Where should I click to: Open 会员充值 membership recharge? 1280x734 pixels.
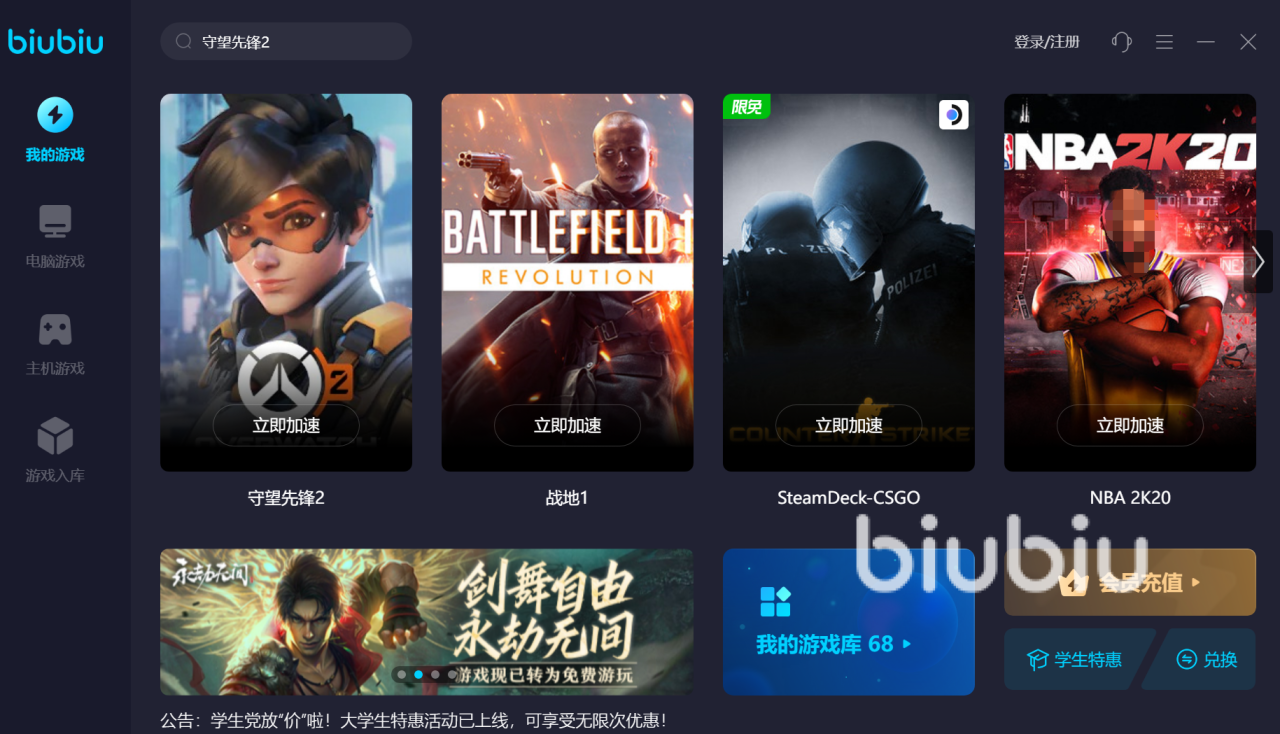[x=1130, y=582]
